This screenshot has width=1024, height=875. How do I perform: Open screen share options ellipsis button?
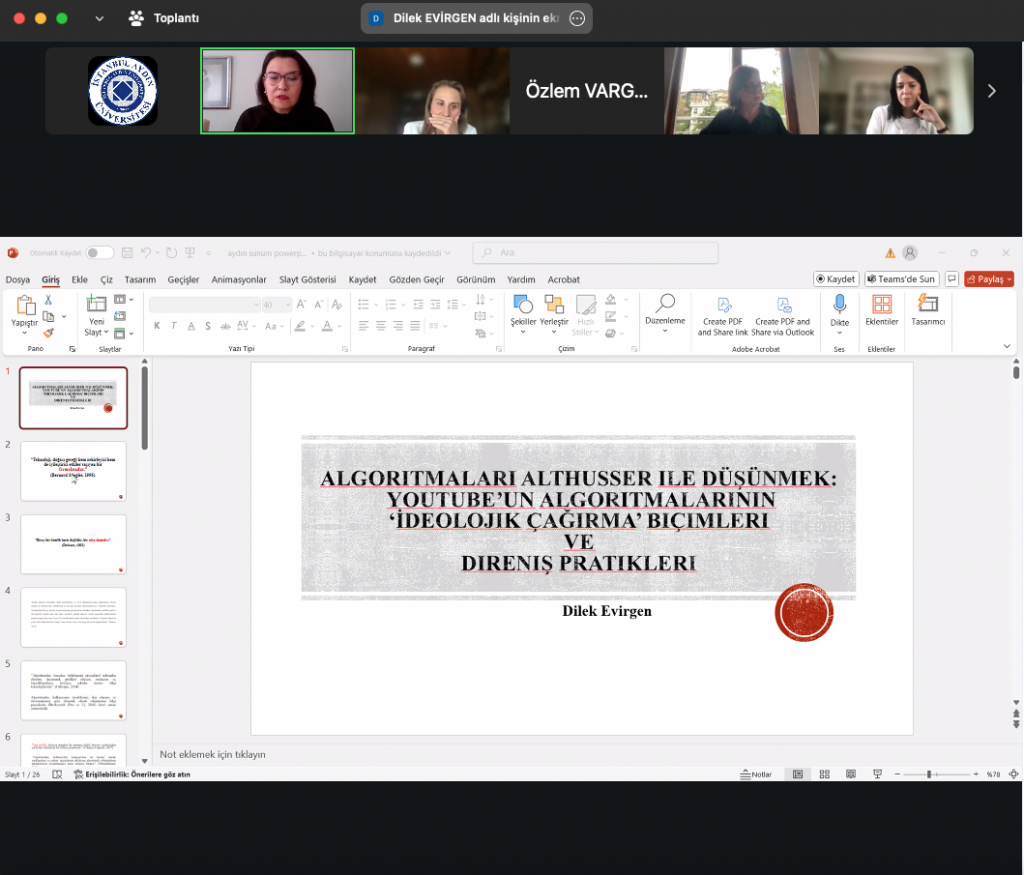(577, 18)
